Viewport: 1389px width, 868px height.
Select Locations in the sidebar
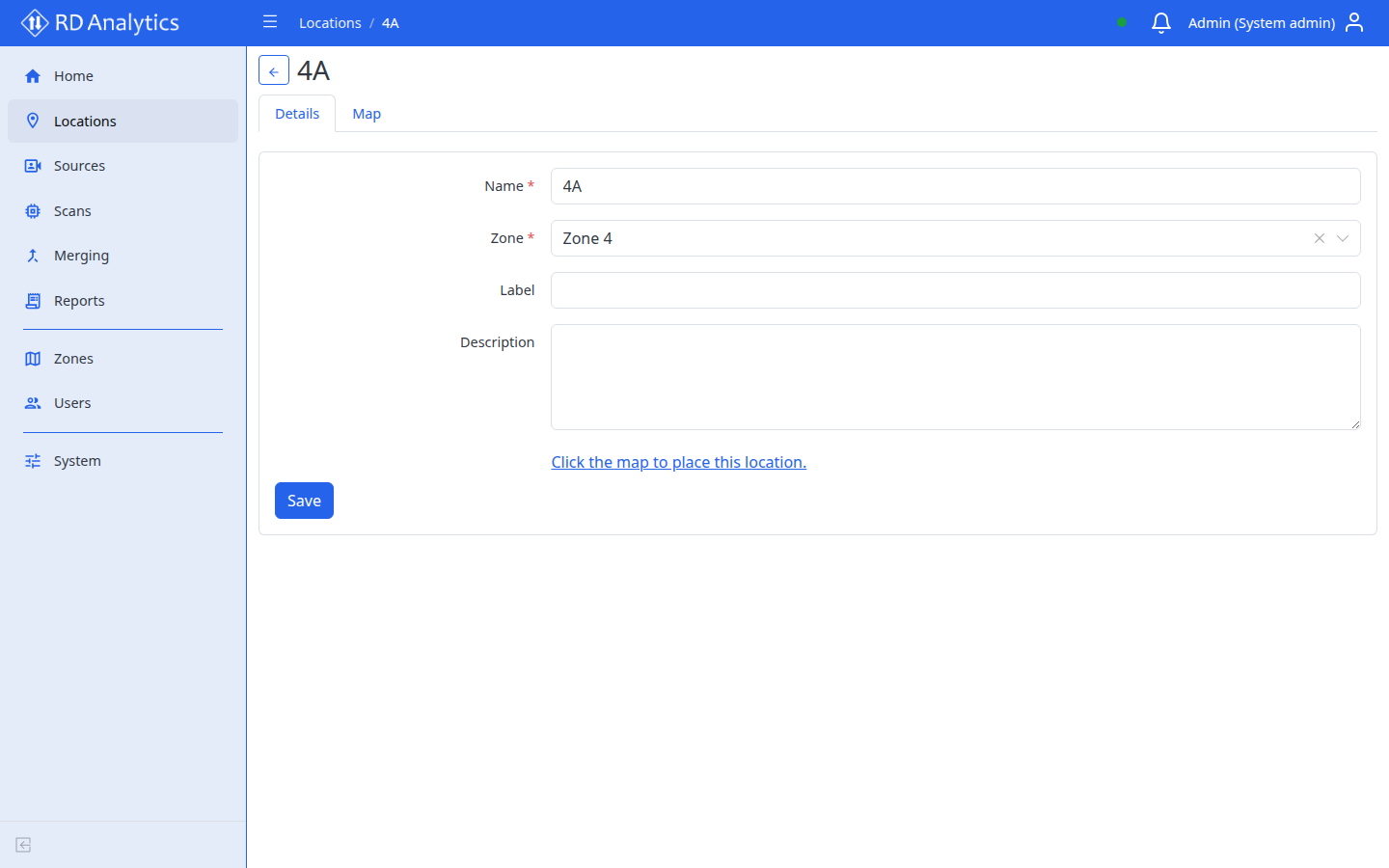(x=123, y=121)
